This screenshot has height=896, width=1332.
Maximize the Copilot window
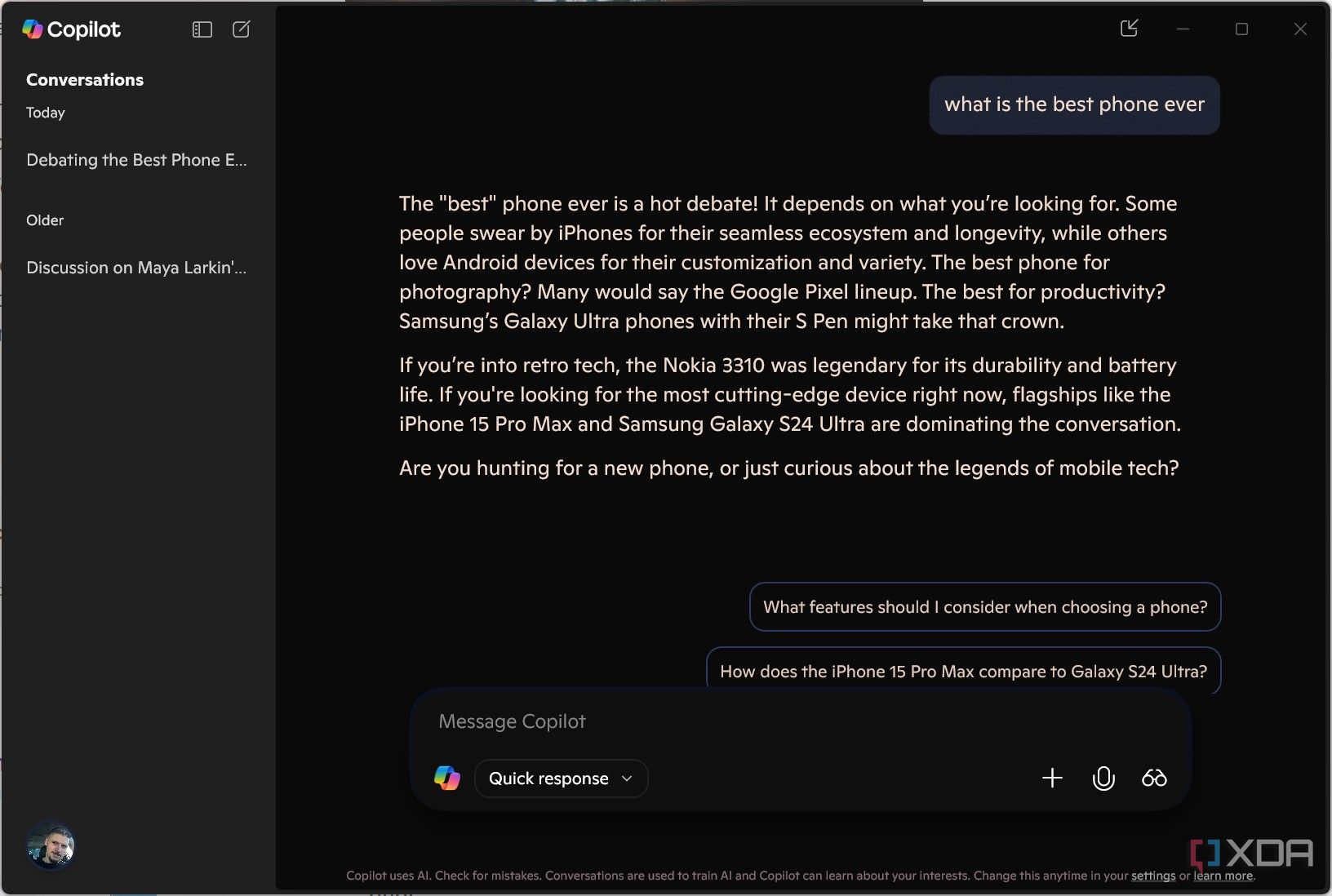pyautogui.click(x=1241, y=29)
